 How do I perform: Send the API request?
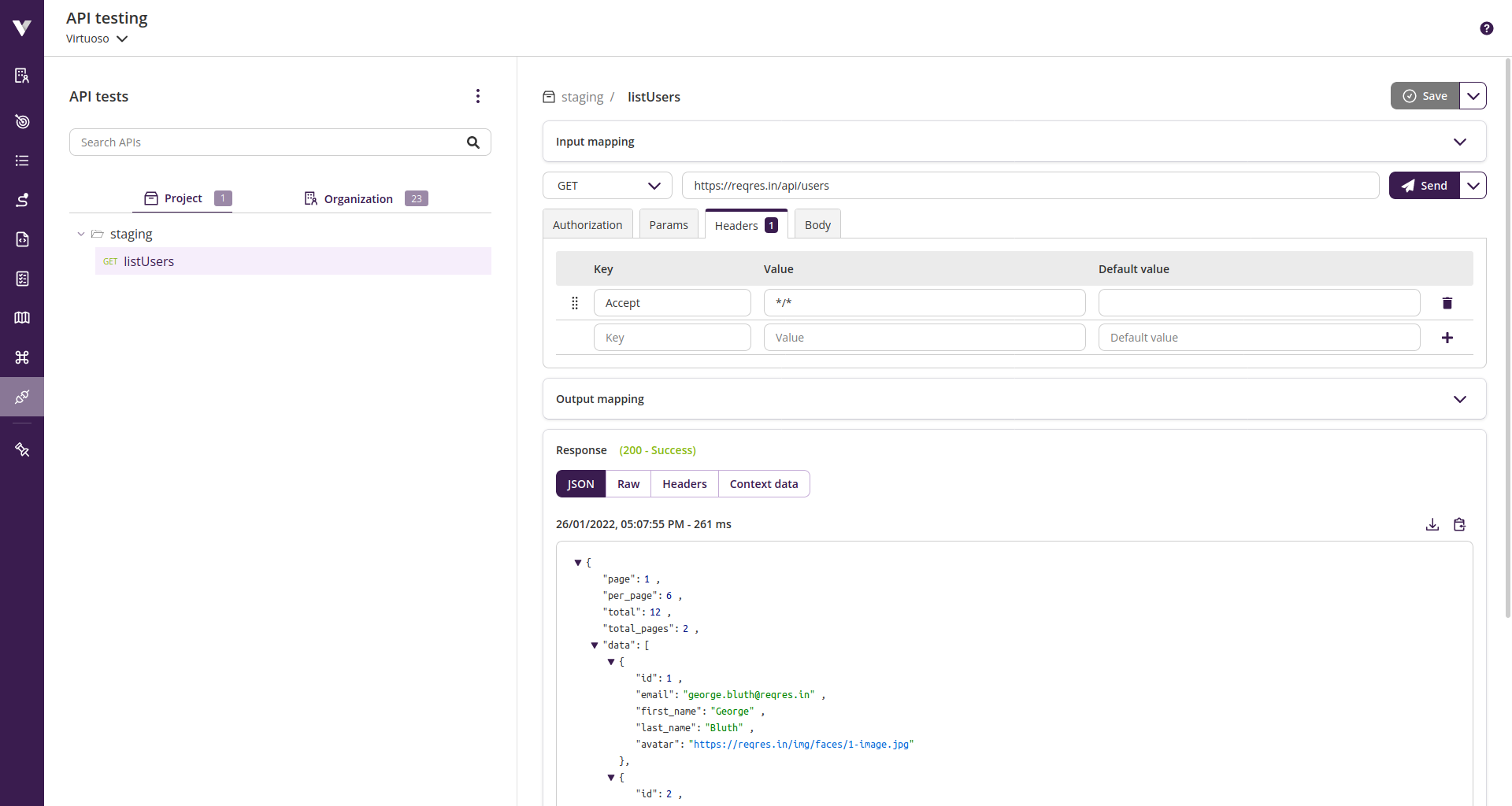1425,185
